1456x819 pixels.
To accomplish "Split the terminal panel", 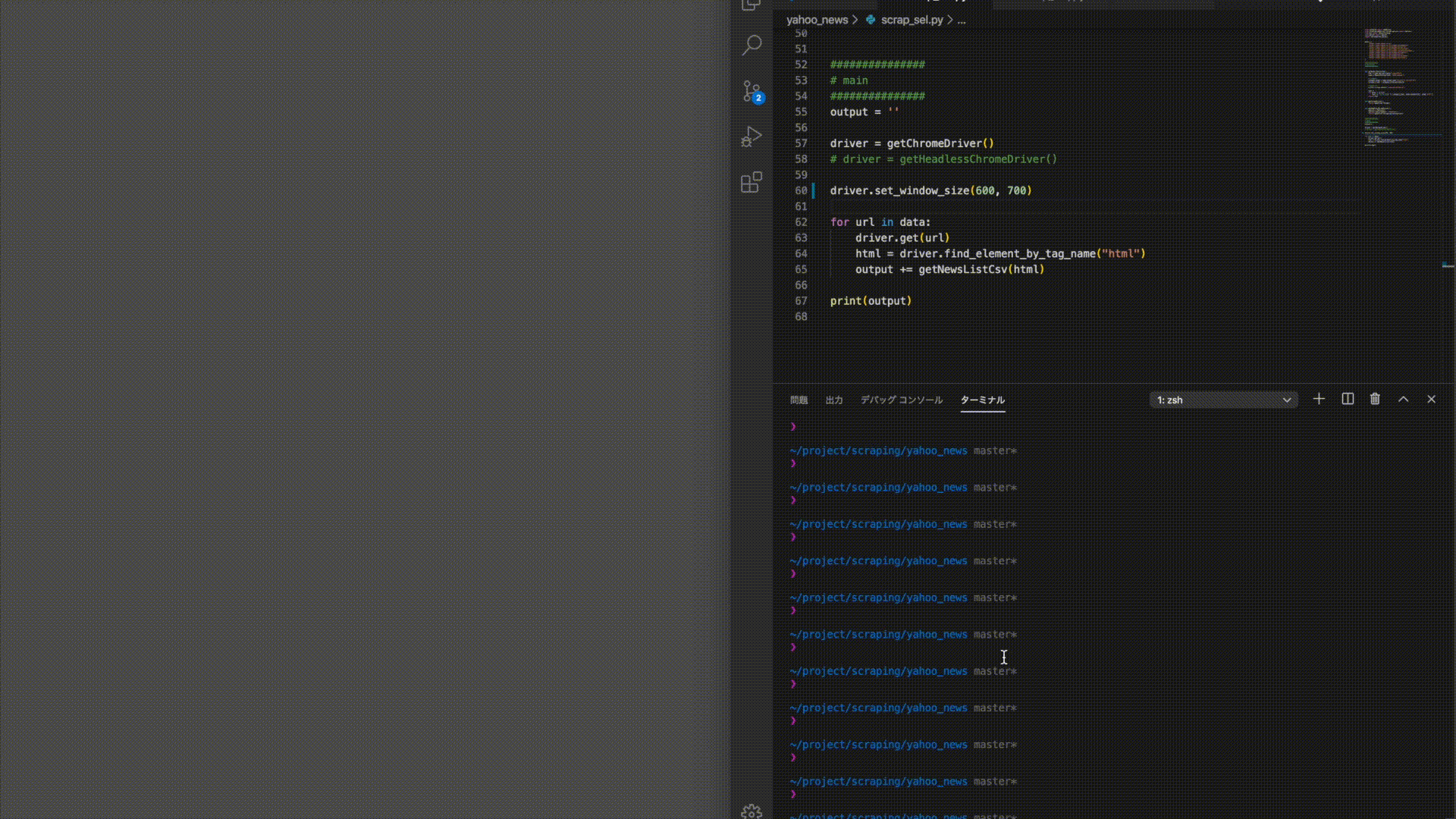I will (1348, 399).
